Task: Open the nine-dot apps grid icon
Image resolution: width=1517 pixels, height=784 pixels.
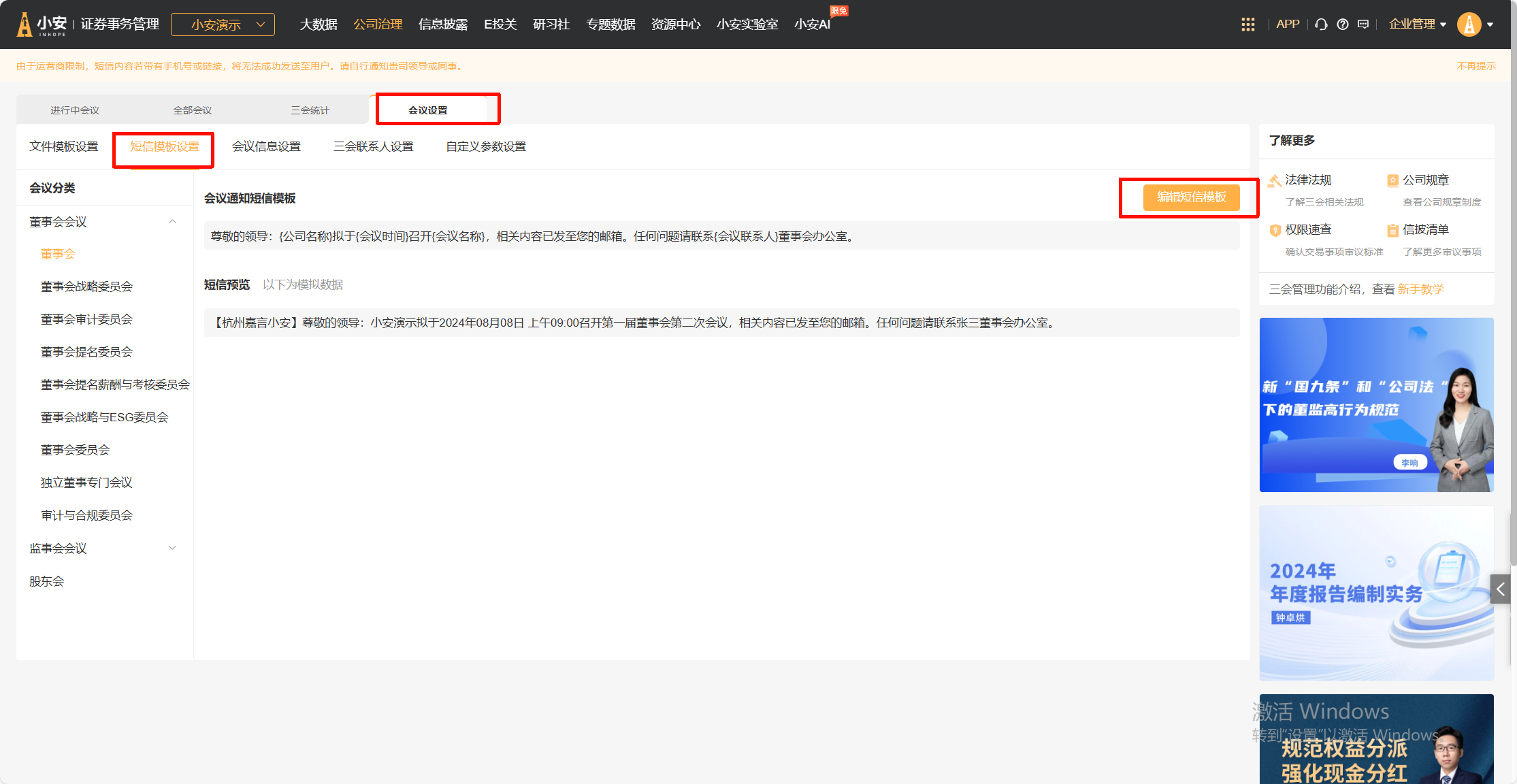Action: (x=1247, y=24)
